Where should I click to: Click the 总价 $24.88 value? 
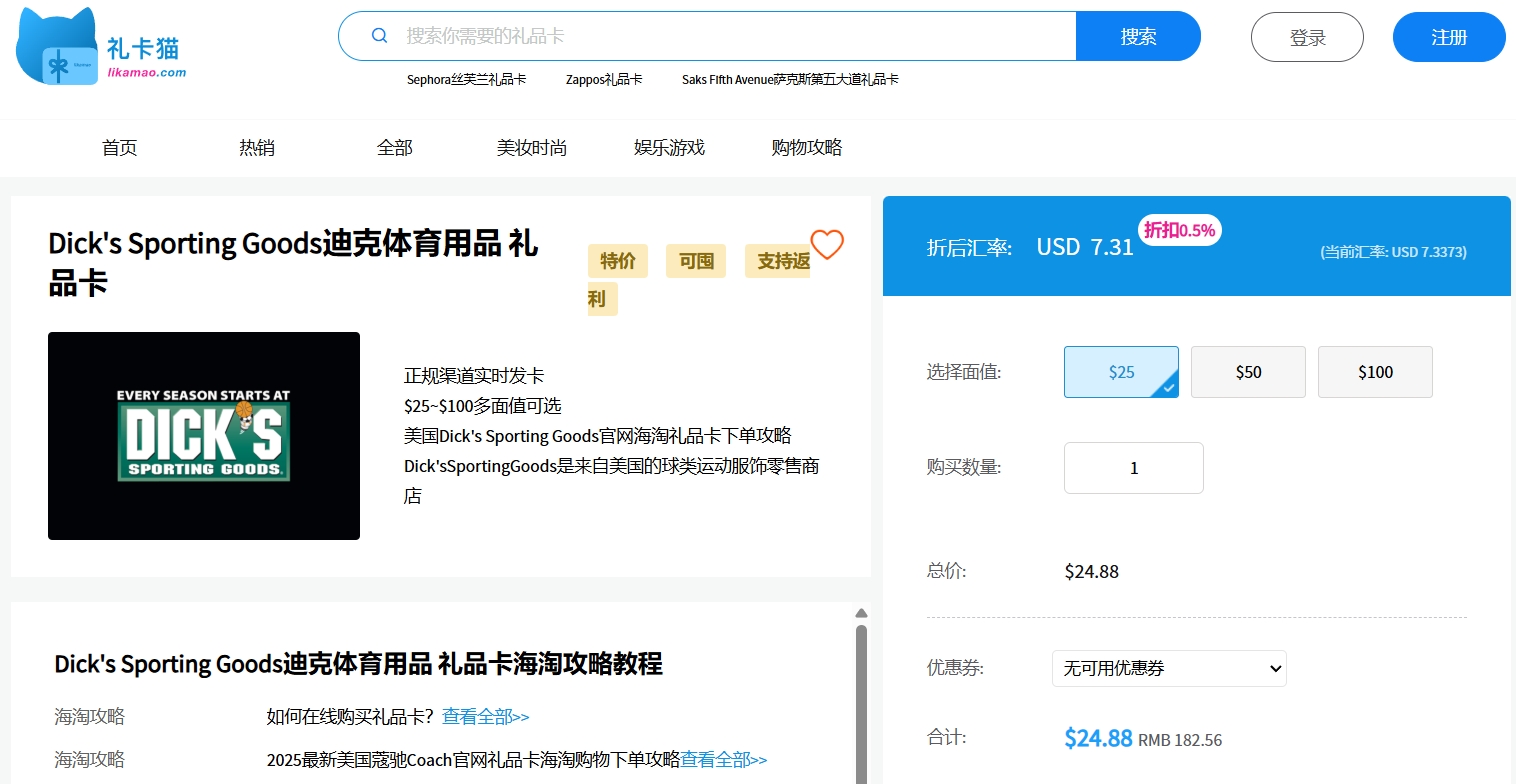[x=1092, y=572]
